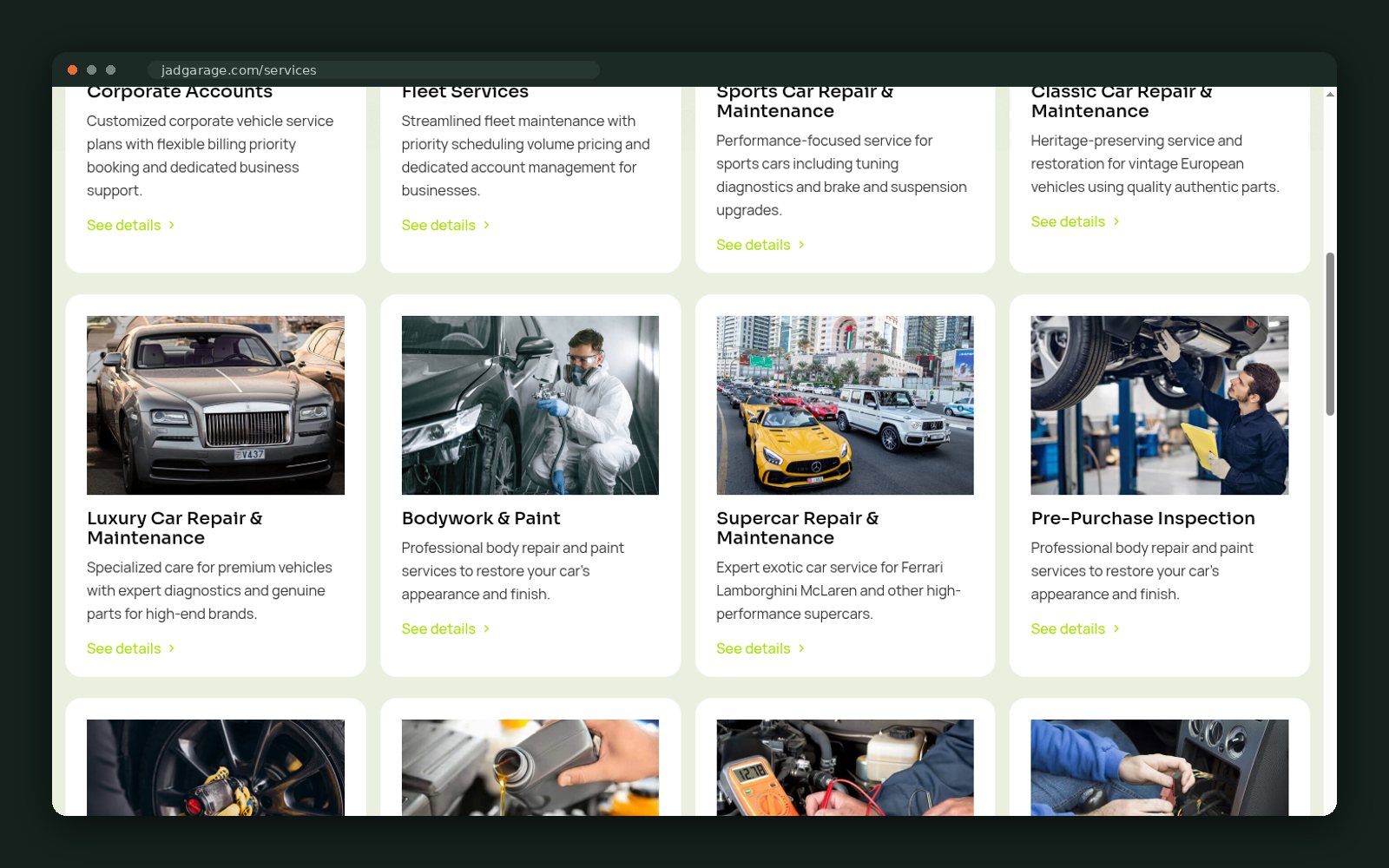Viewport: 1389px width, 868px height.
Task: Click the oil pouring photo
Action: point(530,767)
